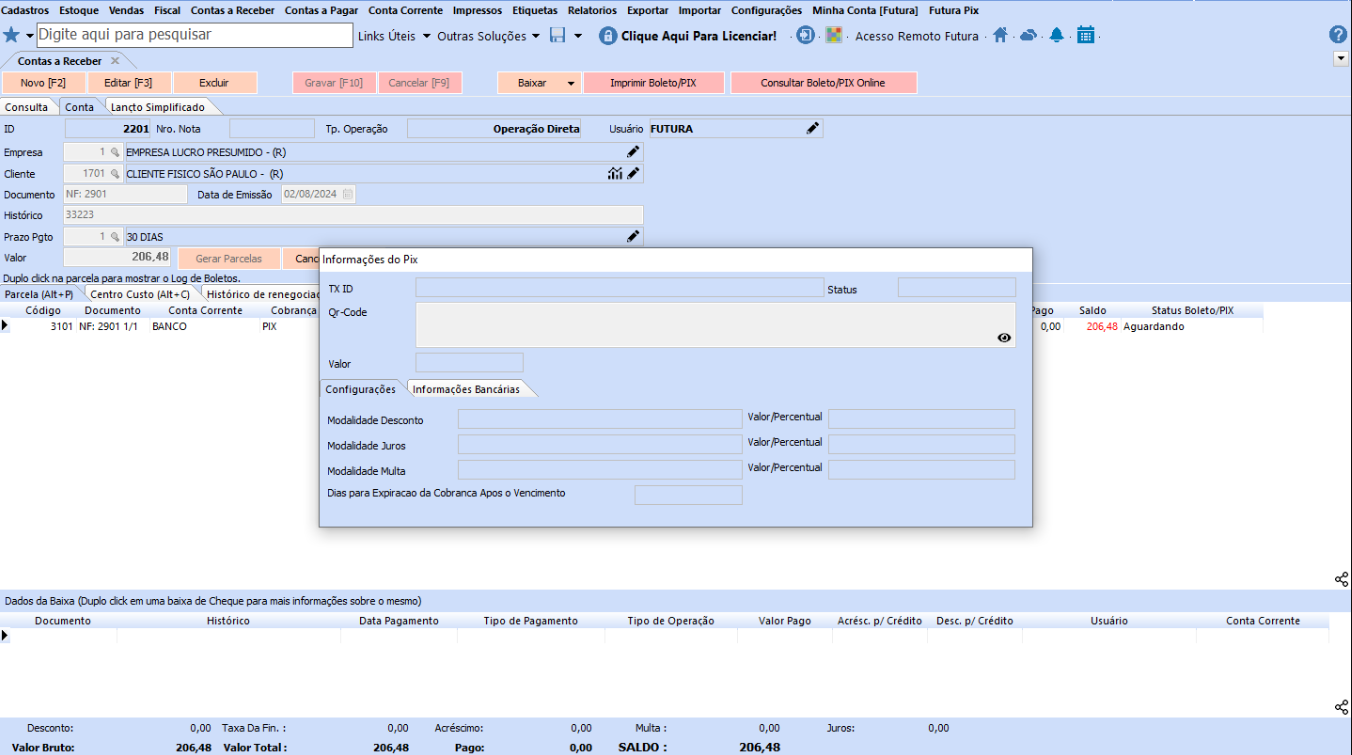
Task: Open the Estoque menu
Action: [x=79, y=10]
